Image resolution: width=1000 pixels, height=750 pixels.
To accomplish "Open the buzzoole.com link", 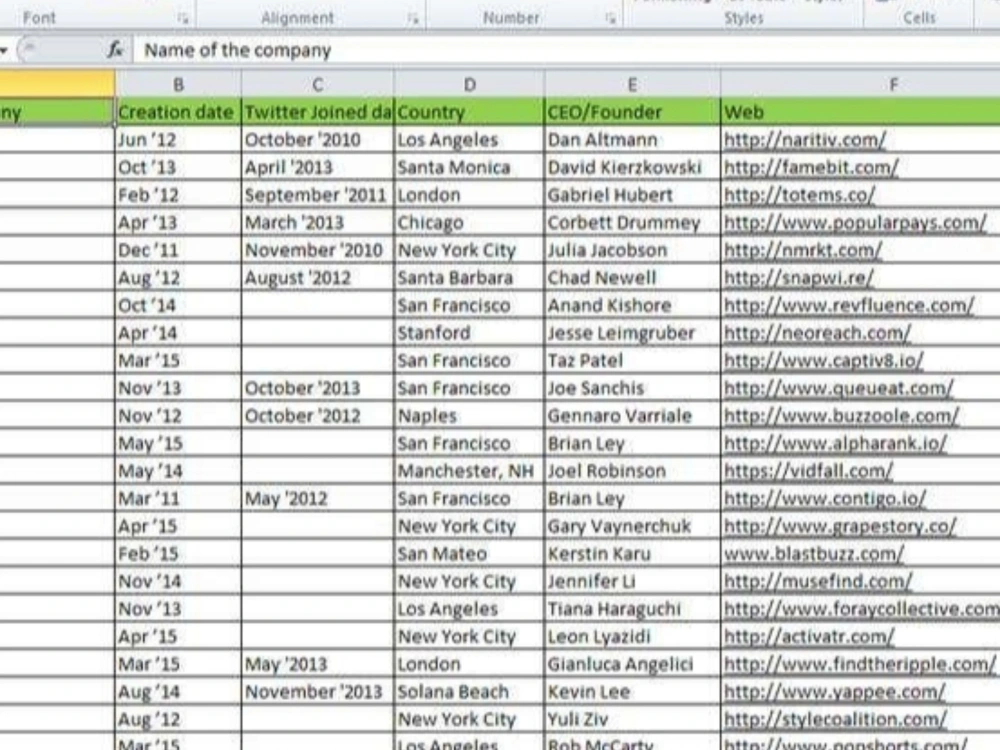I will [x=842, y=416].
